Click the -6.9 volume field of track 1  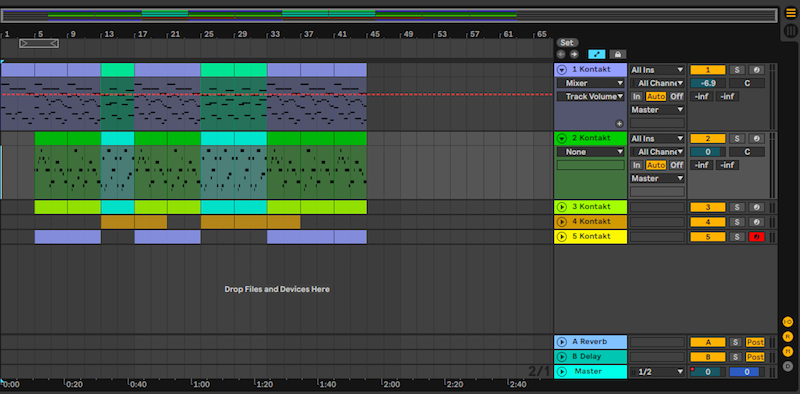(708, 83)
